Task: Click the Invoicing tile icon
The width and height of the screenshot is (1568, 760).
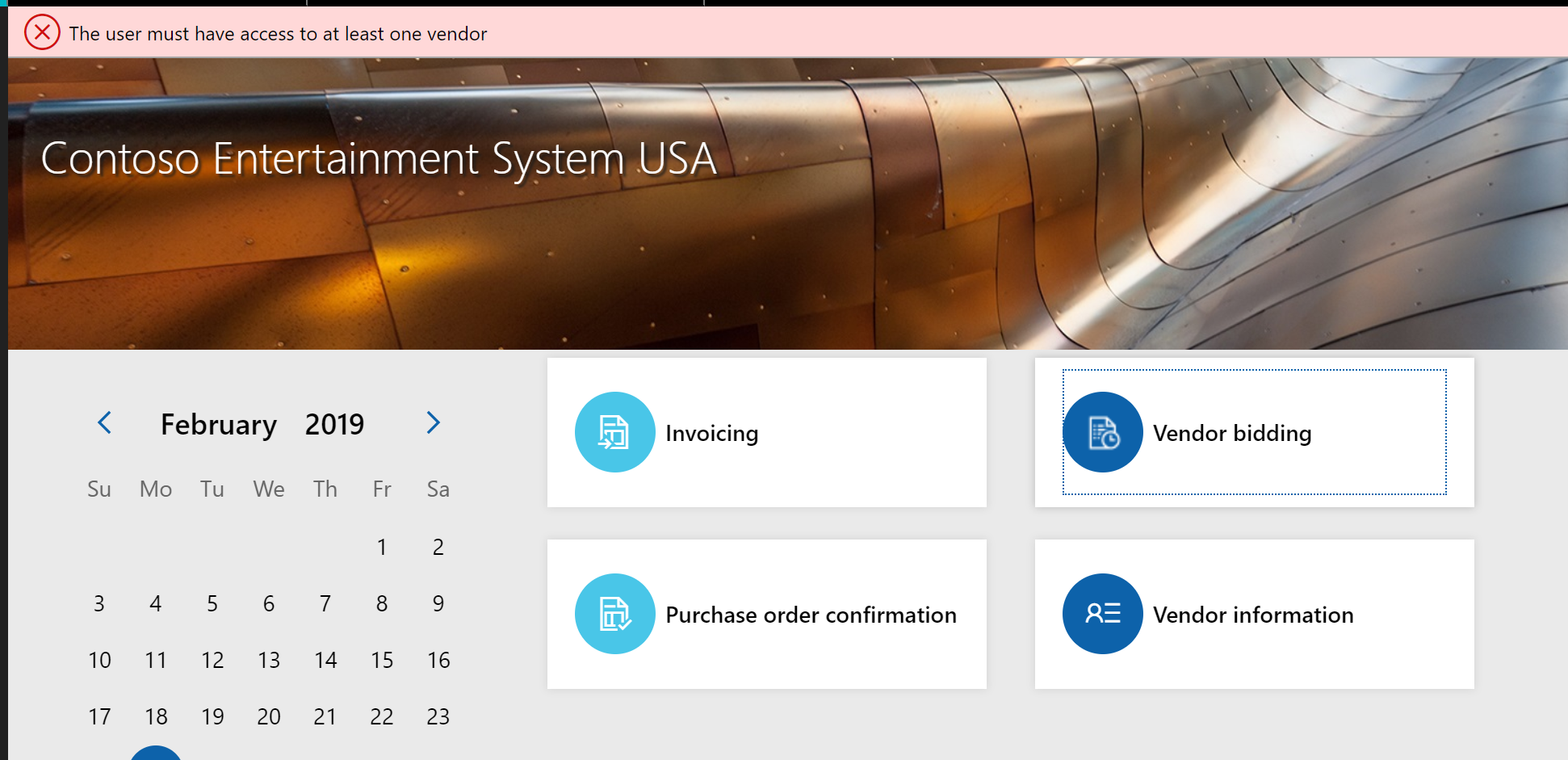Action: click(x=614, y=432)
